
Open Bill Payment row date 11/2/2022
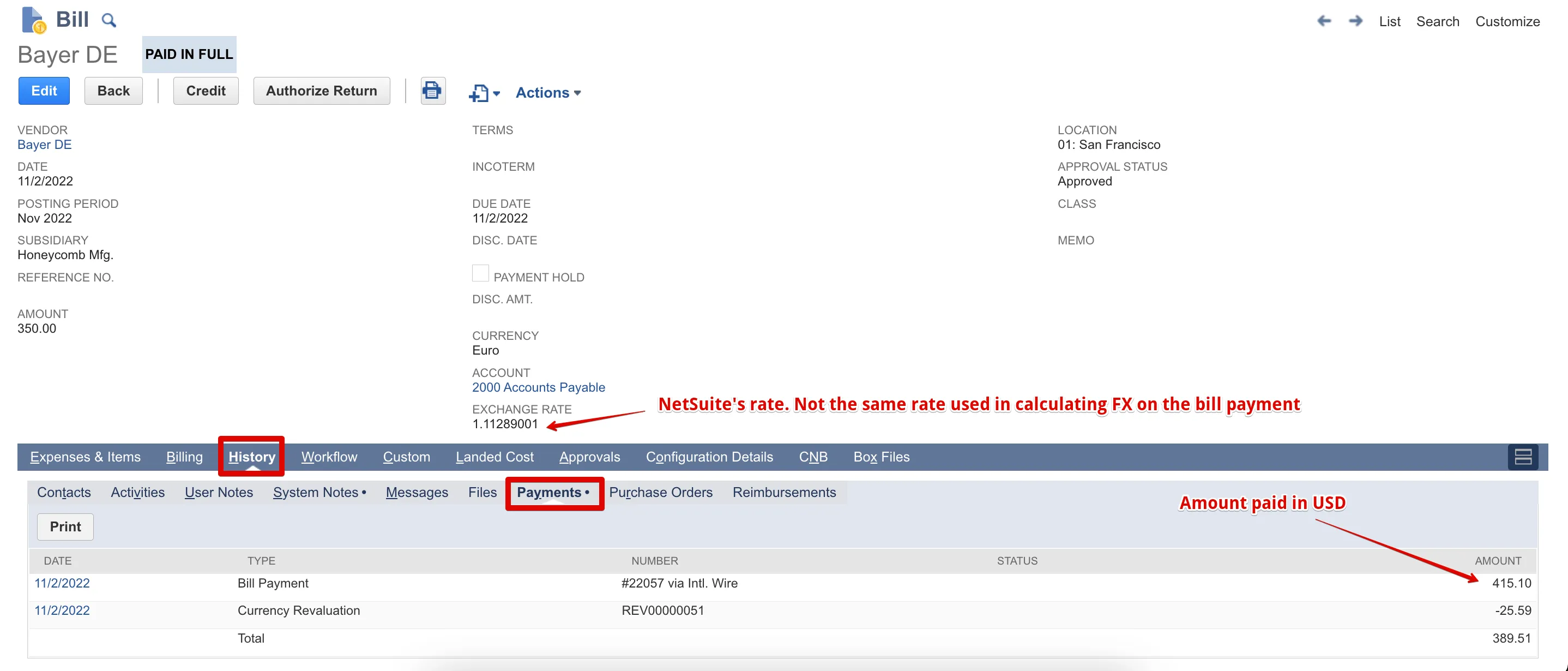[62, 583]
